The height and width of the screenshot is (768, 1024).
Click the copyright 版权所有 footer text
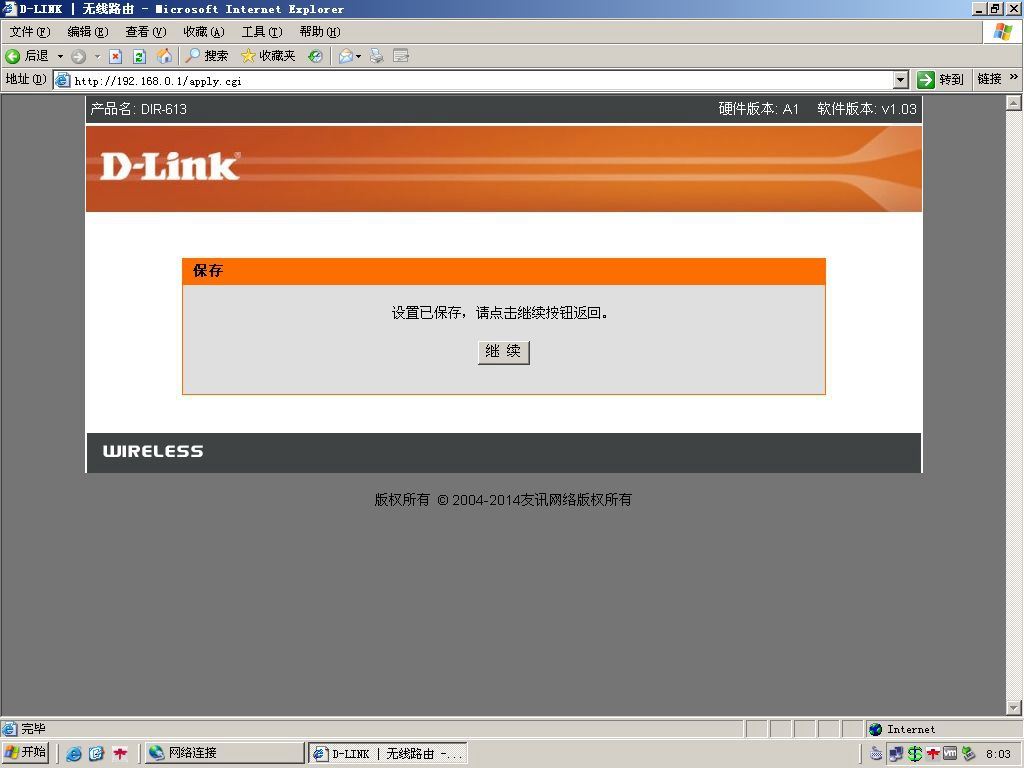(x=503, y=500)
